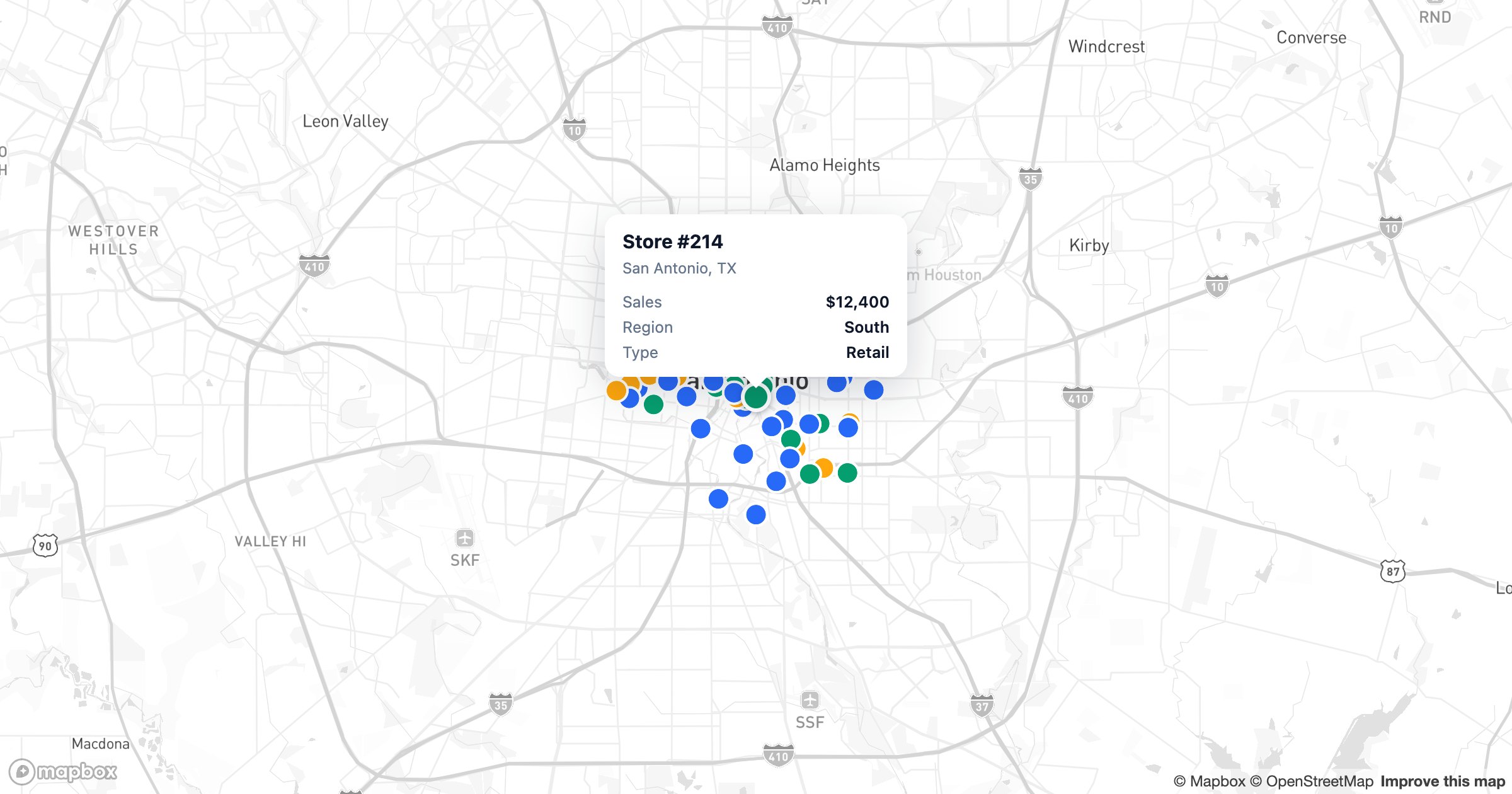Click the Westover Hills map label

pyautogui.click(x=113, y=240)
